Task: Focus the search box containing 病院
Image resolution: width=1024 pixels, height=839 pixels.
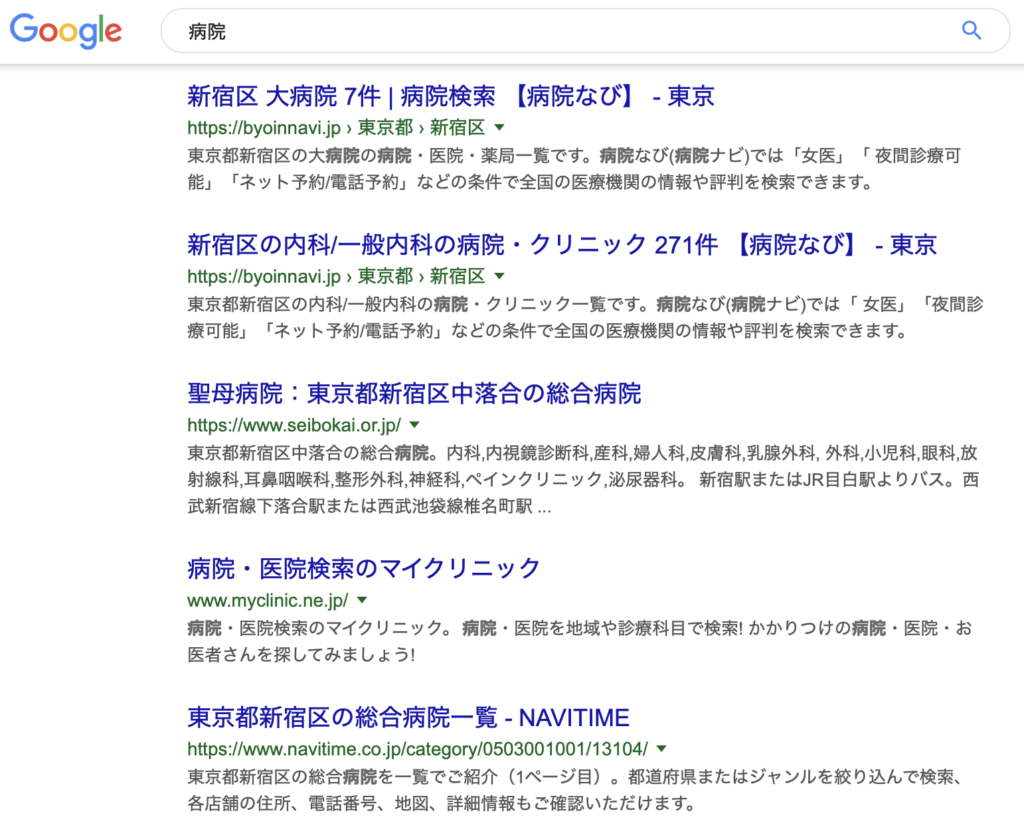Action: (x=560, y=31)
